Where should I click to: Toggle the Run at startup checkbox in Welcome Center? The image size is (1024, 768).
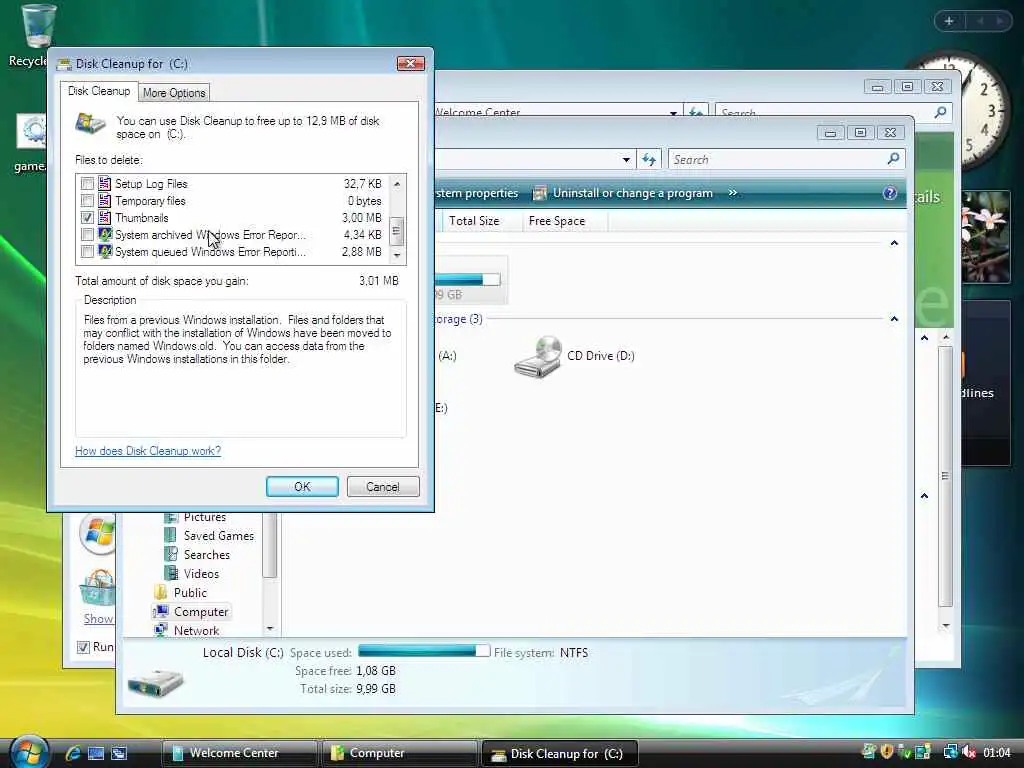point(83,647)
